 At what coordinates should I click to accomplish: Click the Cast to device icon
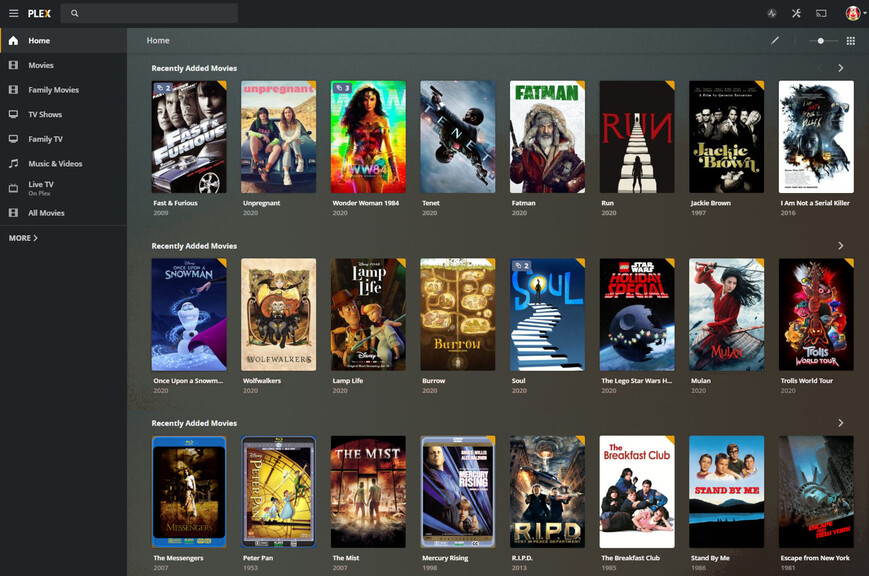click(x=821, y=13)
